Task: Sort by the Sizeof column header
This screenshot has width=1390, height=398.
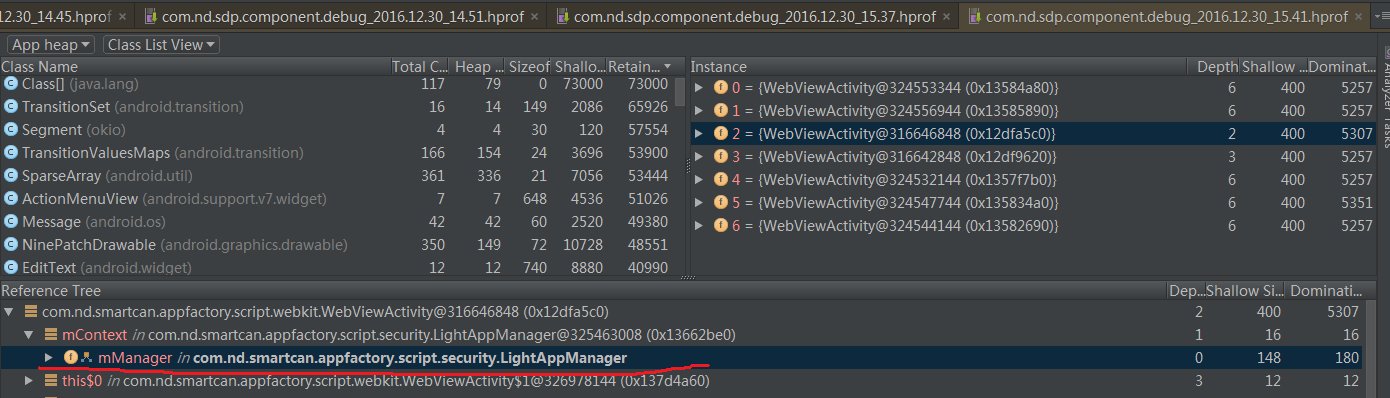Action: click(529, 66)
